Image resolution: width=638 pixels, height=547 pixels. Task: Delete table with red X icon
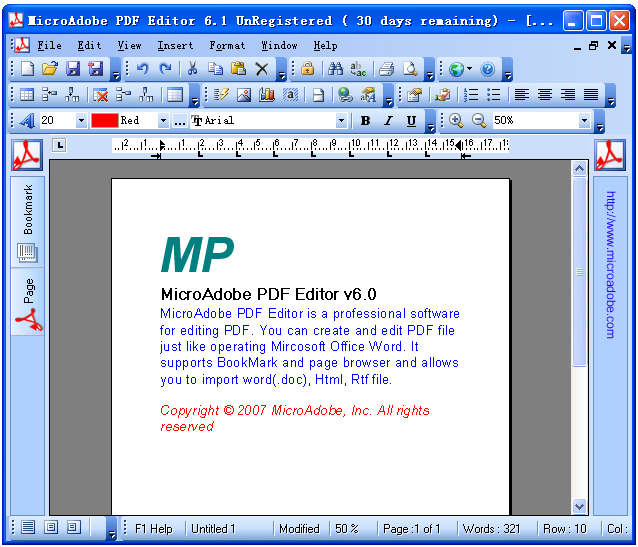click(100, 95)
